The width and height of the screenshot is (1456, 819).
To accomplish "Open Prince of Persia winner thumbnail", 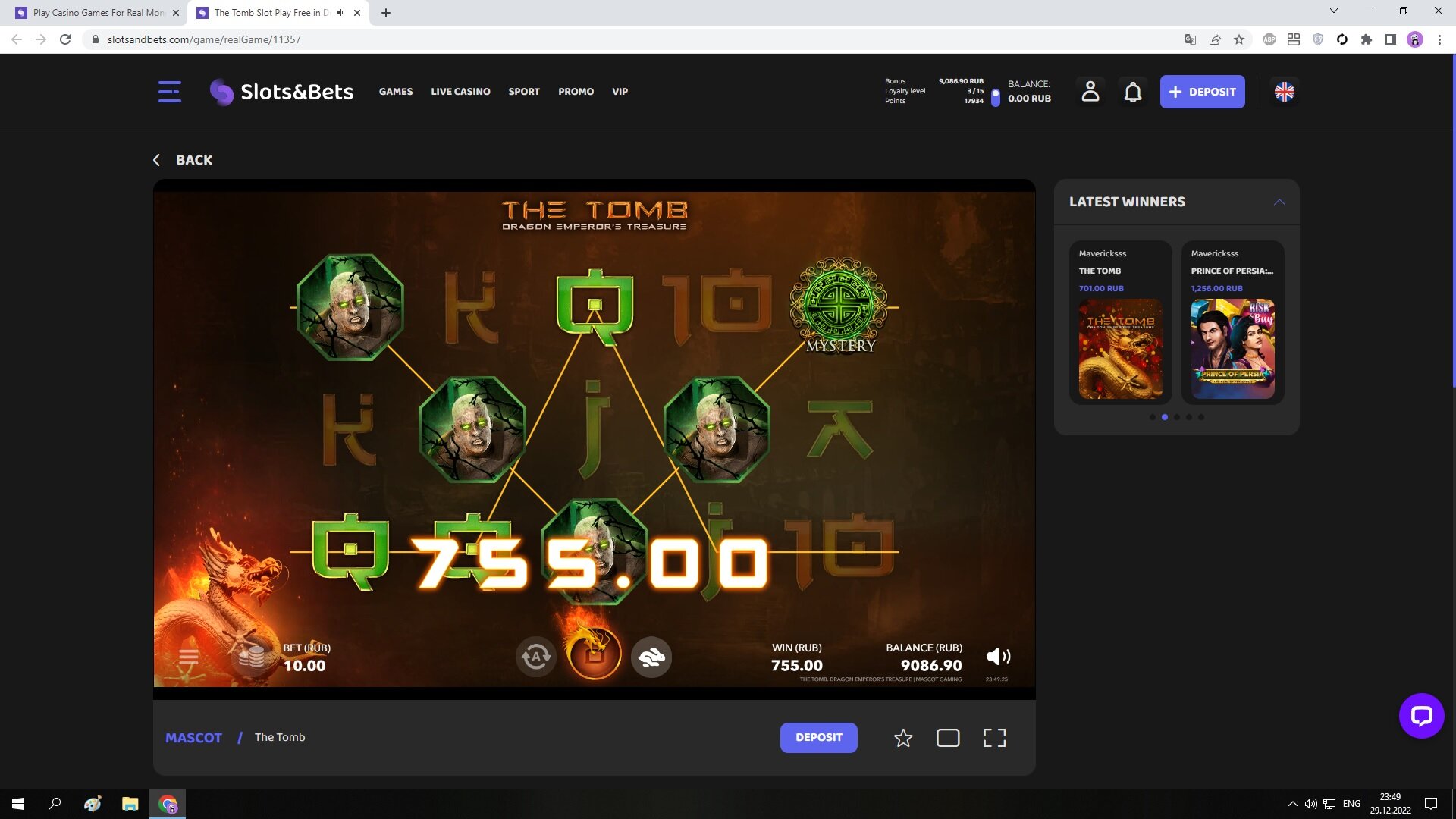I will 1232,349.
